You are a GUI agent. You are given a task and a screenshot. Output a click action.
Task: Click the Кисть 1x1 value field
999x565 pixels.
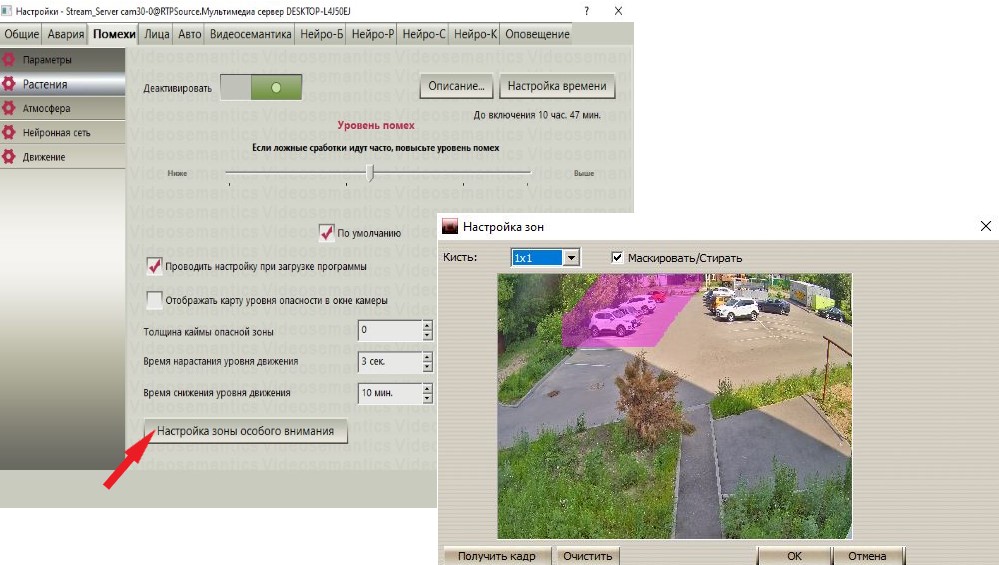coord(537,257)
